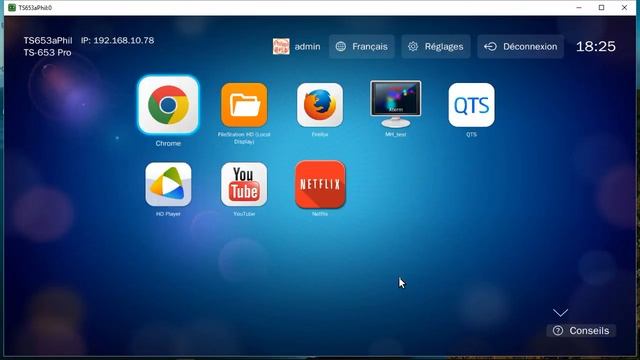
Task: Click the window title bar app icon
Action: pyautogui.click(x=12, y=8)
